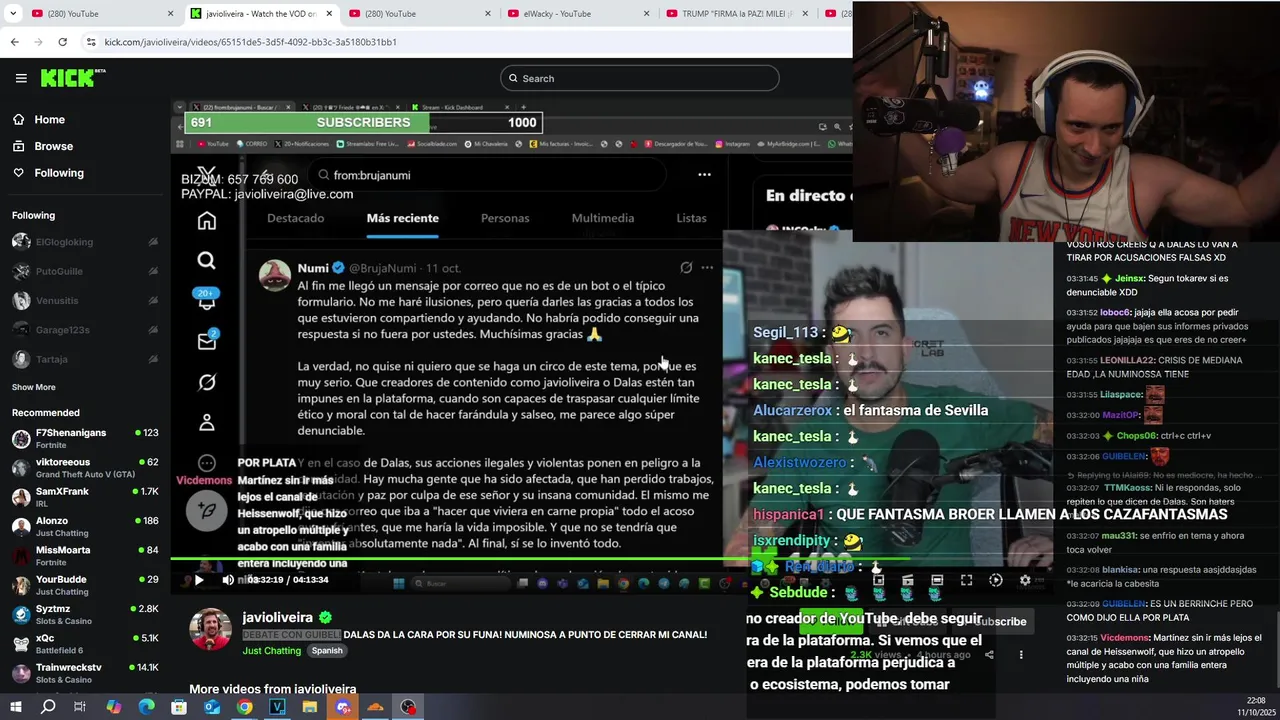
Task: Click the from:brujanumi X search box
Action: [485, 175]
